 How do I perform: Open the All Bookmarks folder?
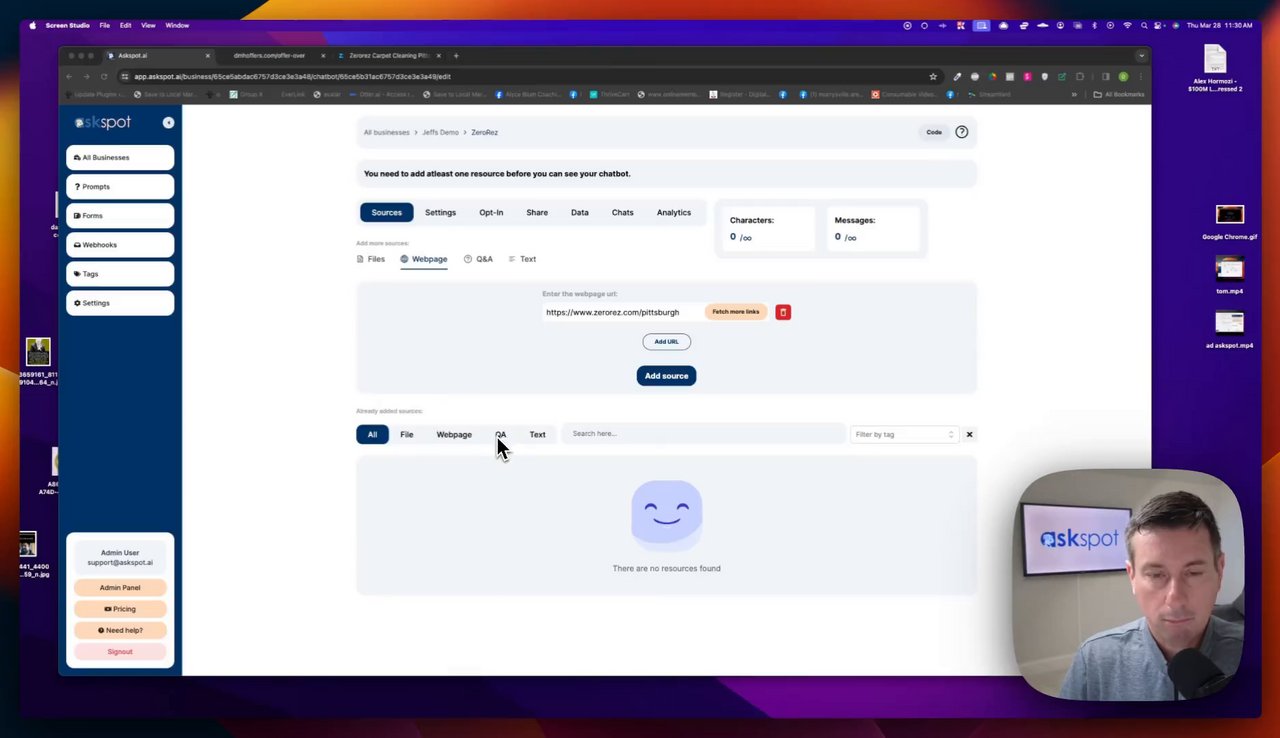(1119, 94)
